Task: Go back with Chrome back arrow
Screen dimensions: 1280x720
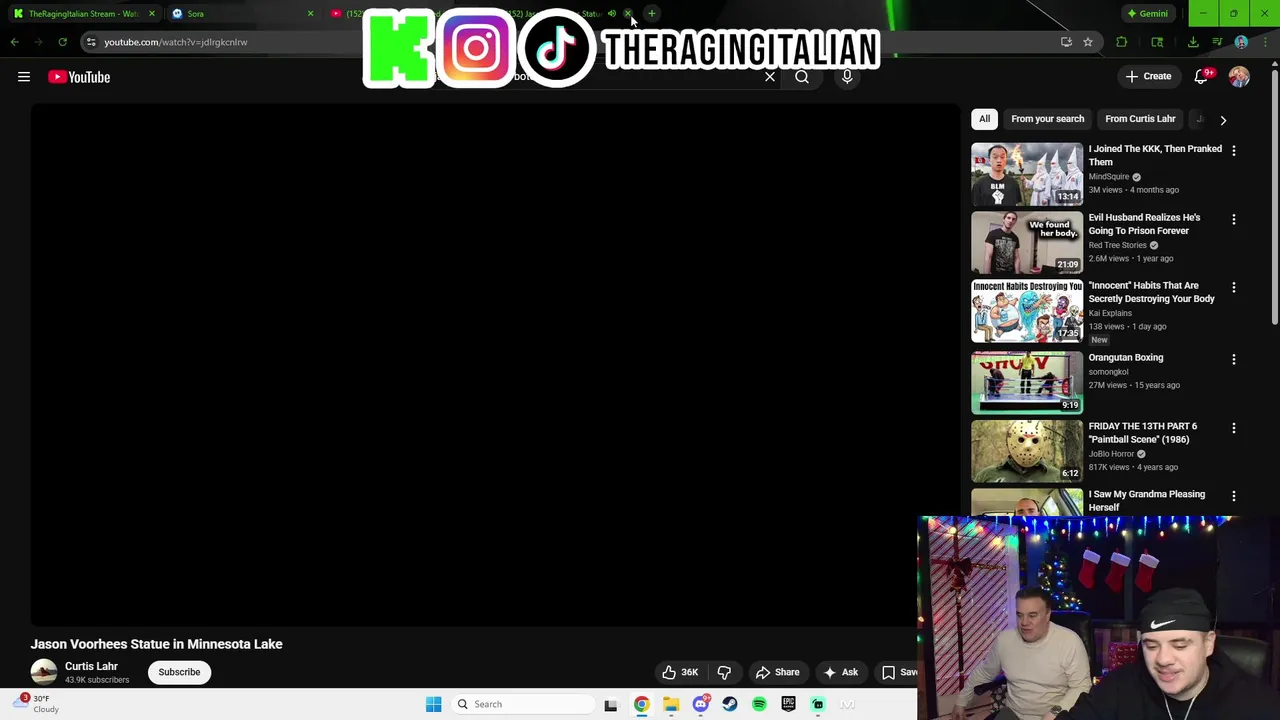Action: [x=14, y=42]
